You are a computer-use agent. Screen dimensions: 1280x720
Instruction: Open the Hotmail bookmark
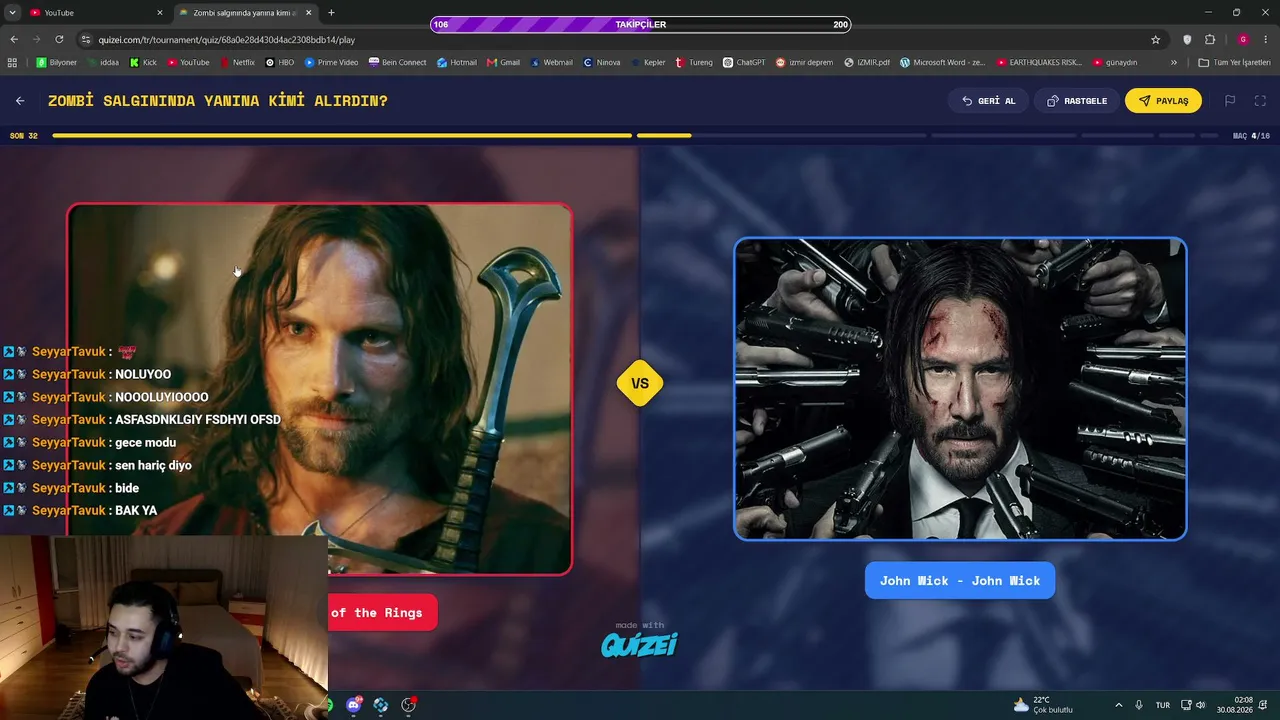[x=456, y=62]
